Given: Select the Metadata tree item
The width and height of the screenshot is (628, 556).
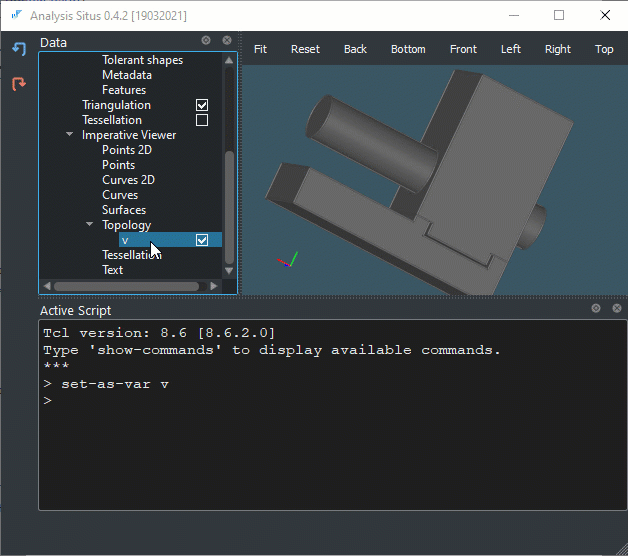Looking at the screenshot, I should pyautogui.click(x=127, y=75).
